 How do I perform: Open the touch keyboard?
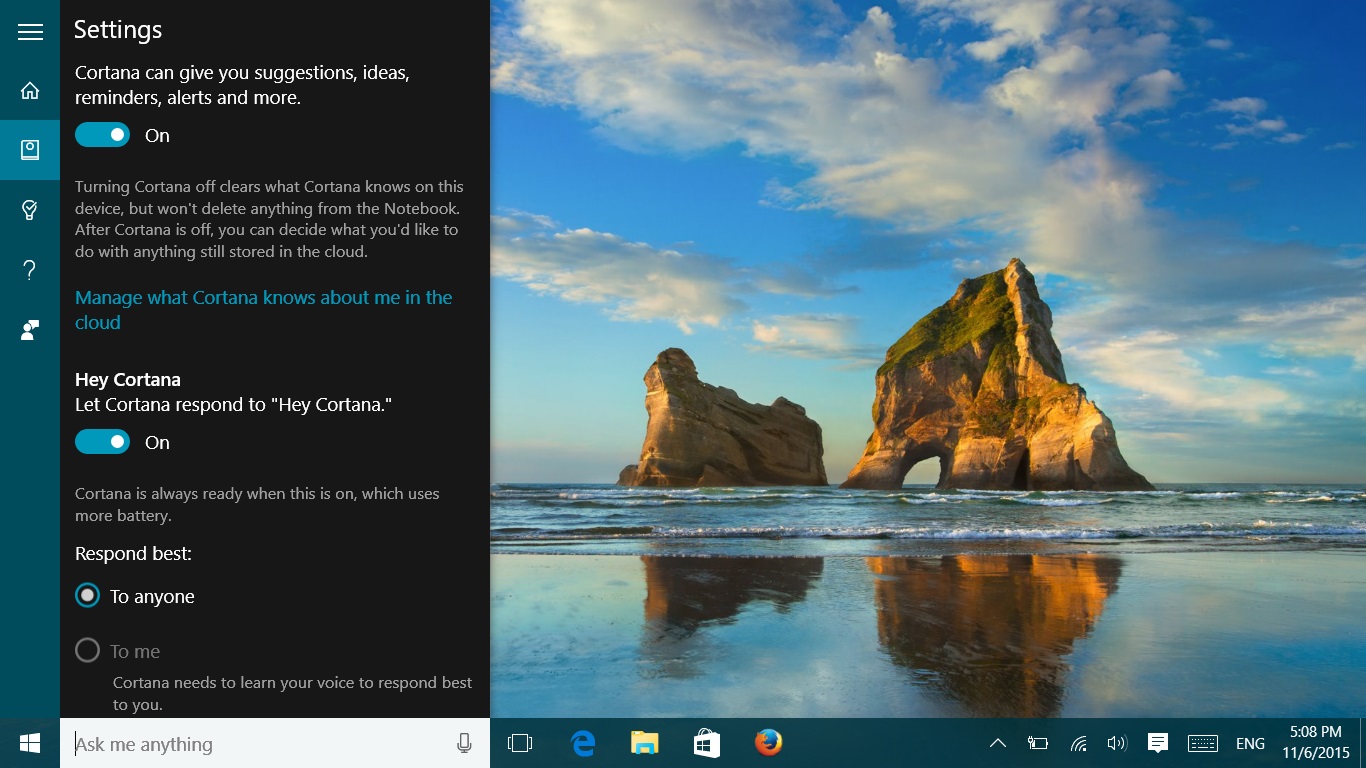coord(1203,743)
